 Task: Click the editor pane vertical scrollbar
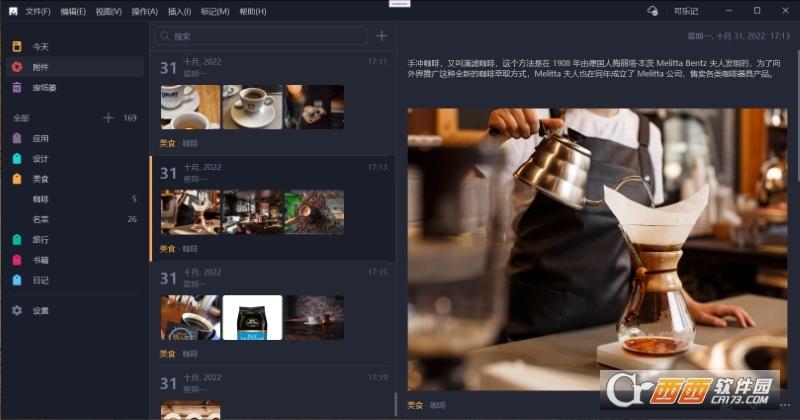pyautogui.click(x=797, y=115)
